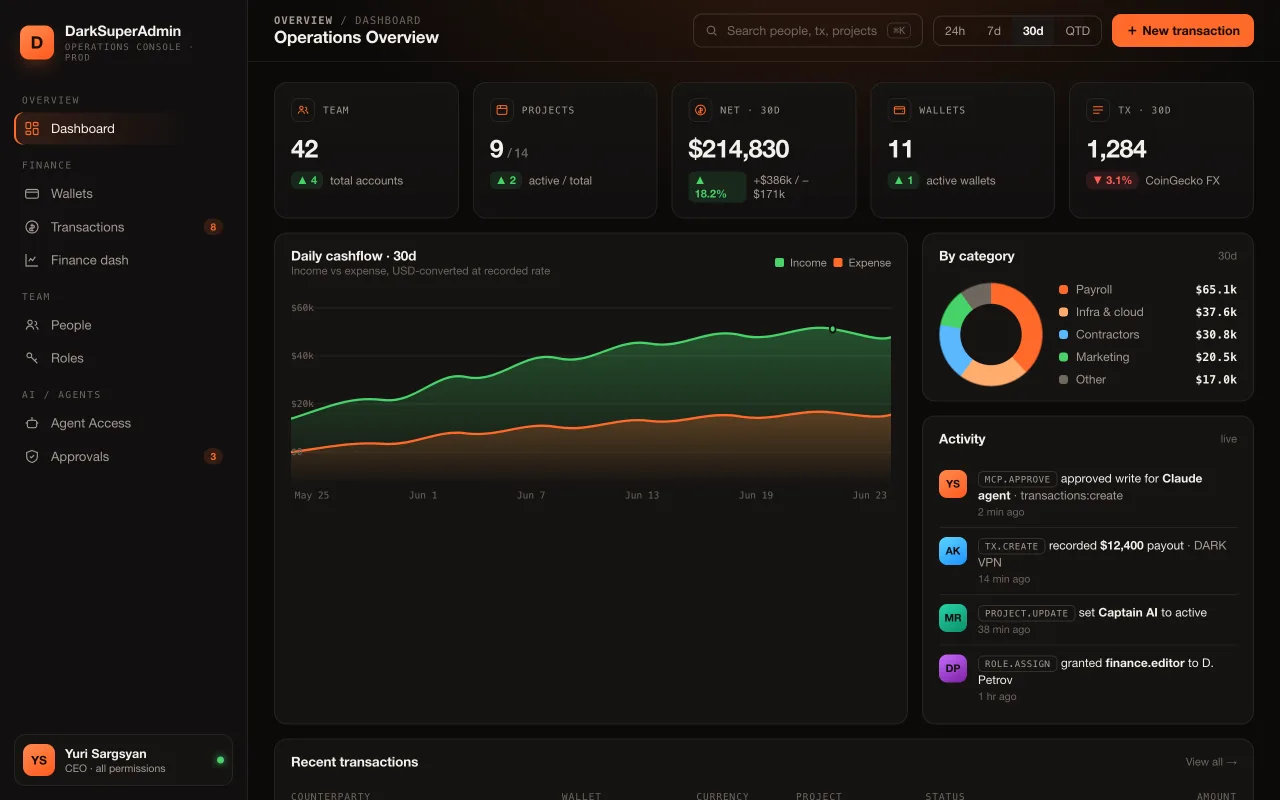Click the TX 30d card list icon

tap(1098, 110)
